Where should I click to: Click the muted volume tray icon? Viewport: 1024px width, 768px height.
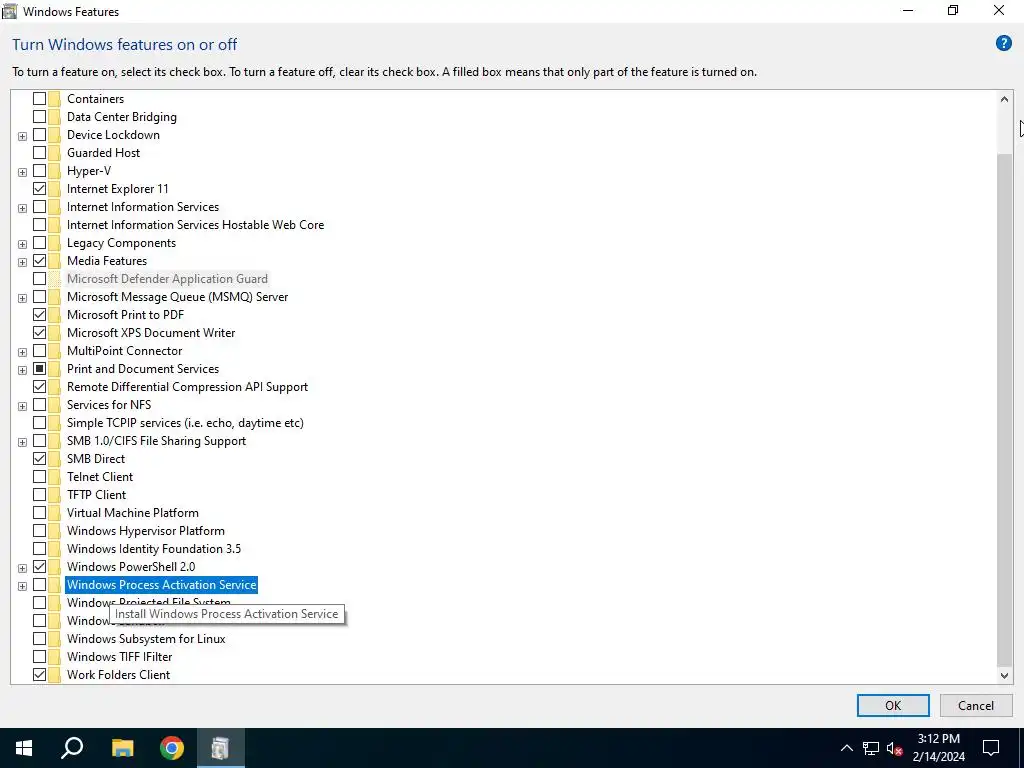[x=895, y=748]
